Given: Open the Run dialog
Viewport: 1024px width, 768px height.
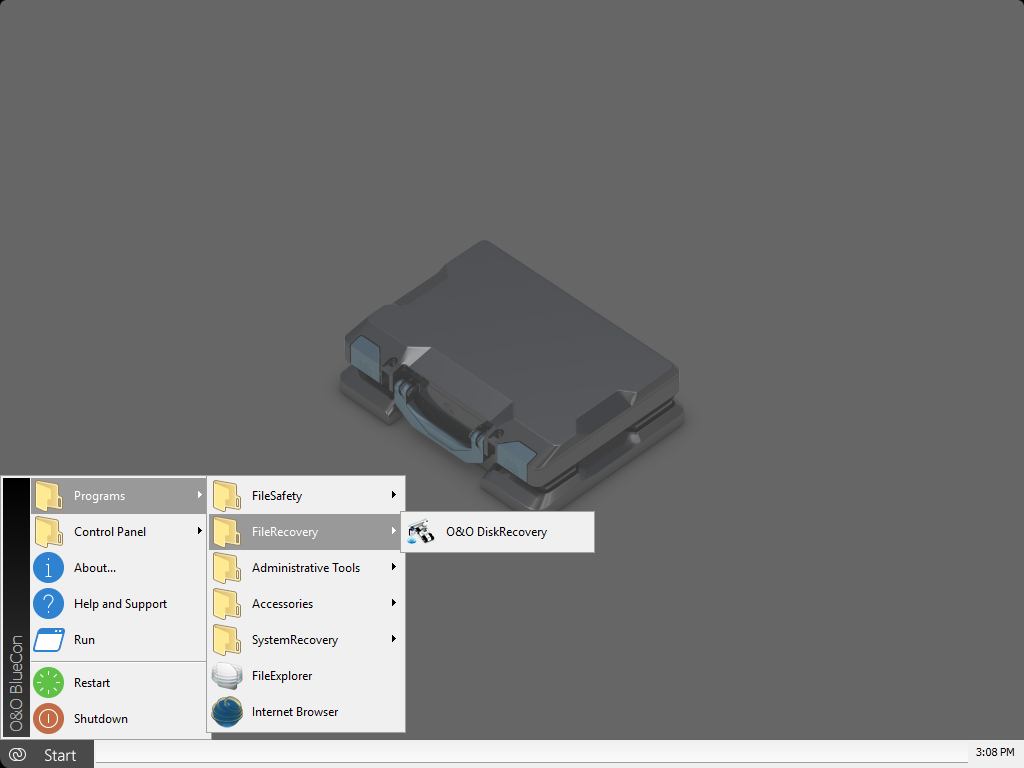Looking at the screenshot, I should pos(119,639).
